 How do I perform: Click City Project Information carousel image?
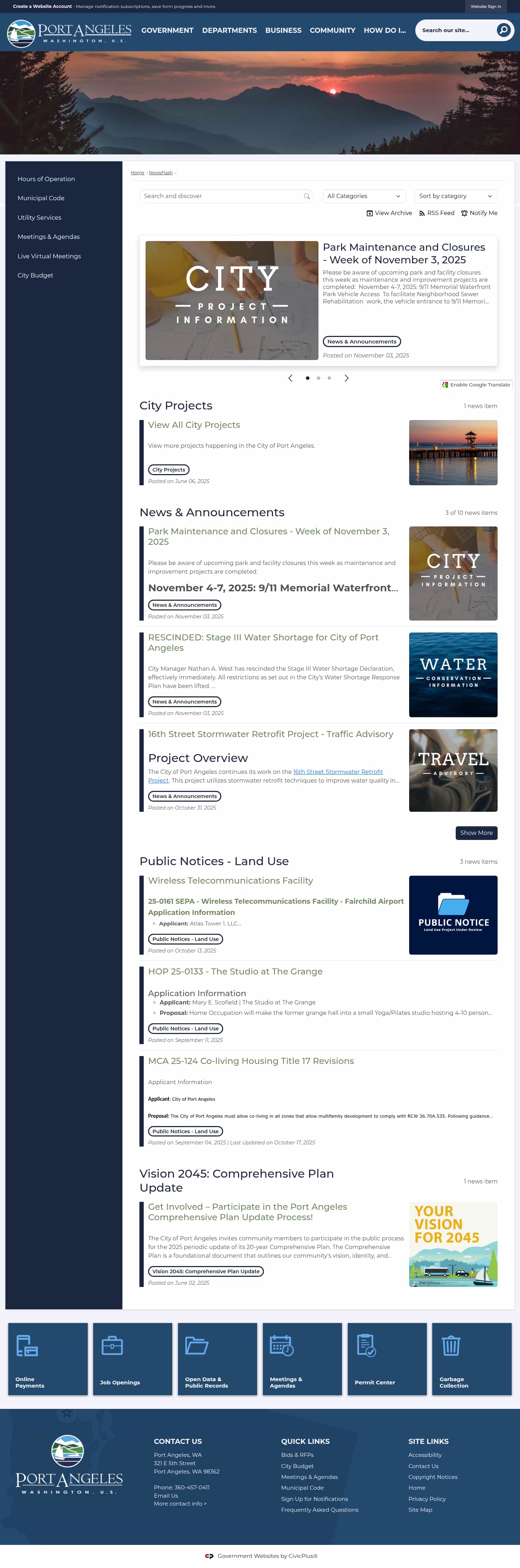point(232,301)
